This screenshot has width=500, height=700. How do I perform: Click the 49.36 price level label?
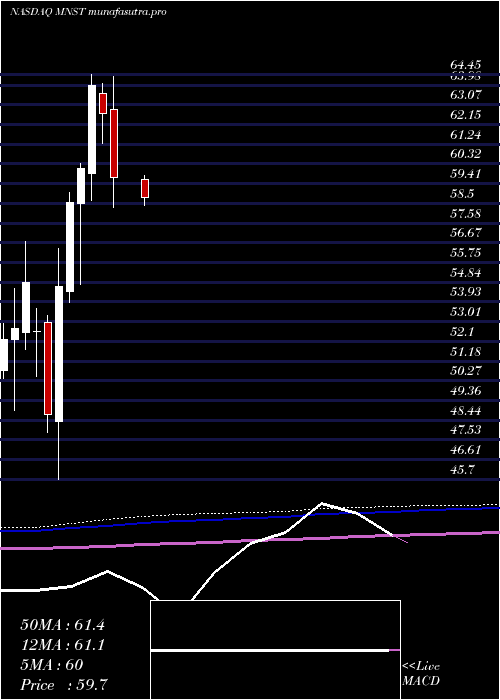465,391
